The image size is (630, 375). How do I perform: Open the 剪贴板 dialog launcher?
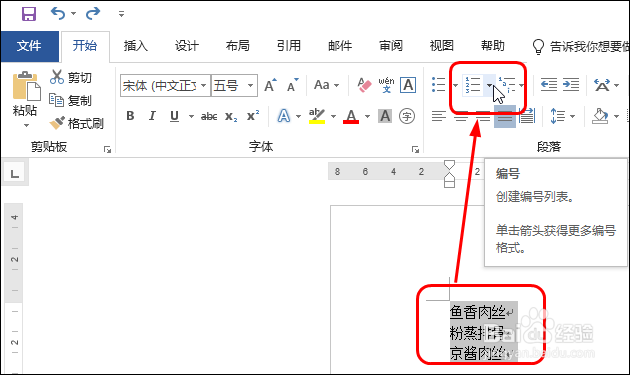tap(107, 150)
